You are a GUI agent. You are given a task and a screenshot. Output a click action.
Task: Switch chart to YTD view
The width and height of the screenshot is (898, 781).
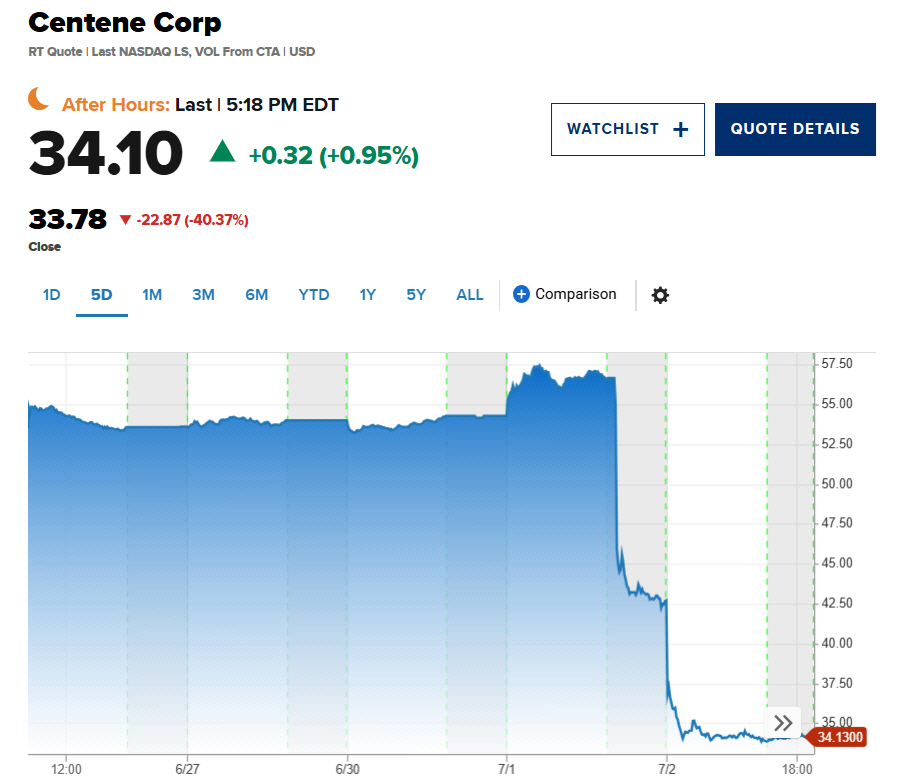pyautogui.click(x=314, y=295)
